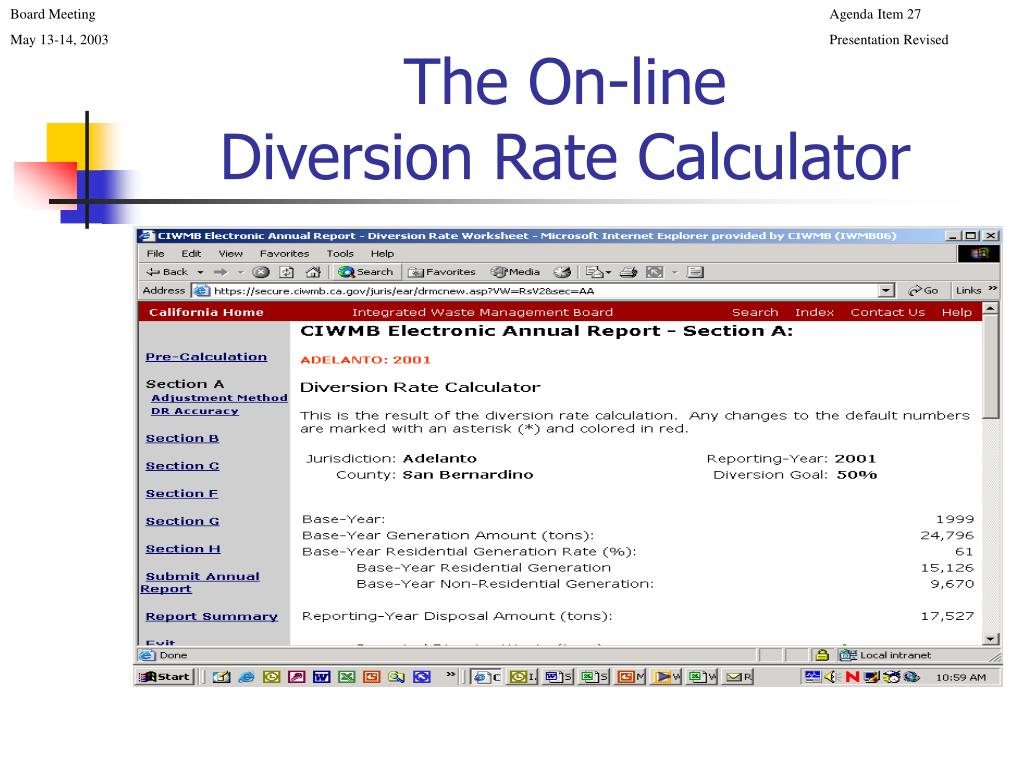Open the Edit menu
Screen dimensions: 1024x768
191,253
